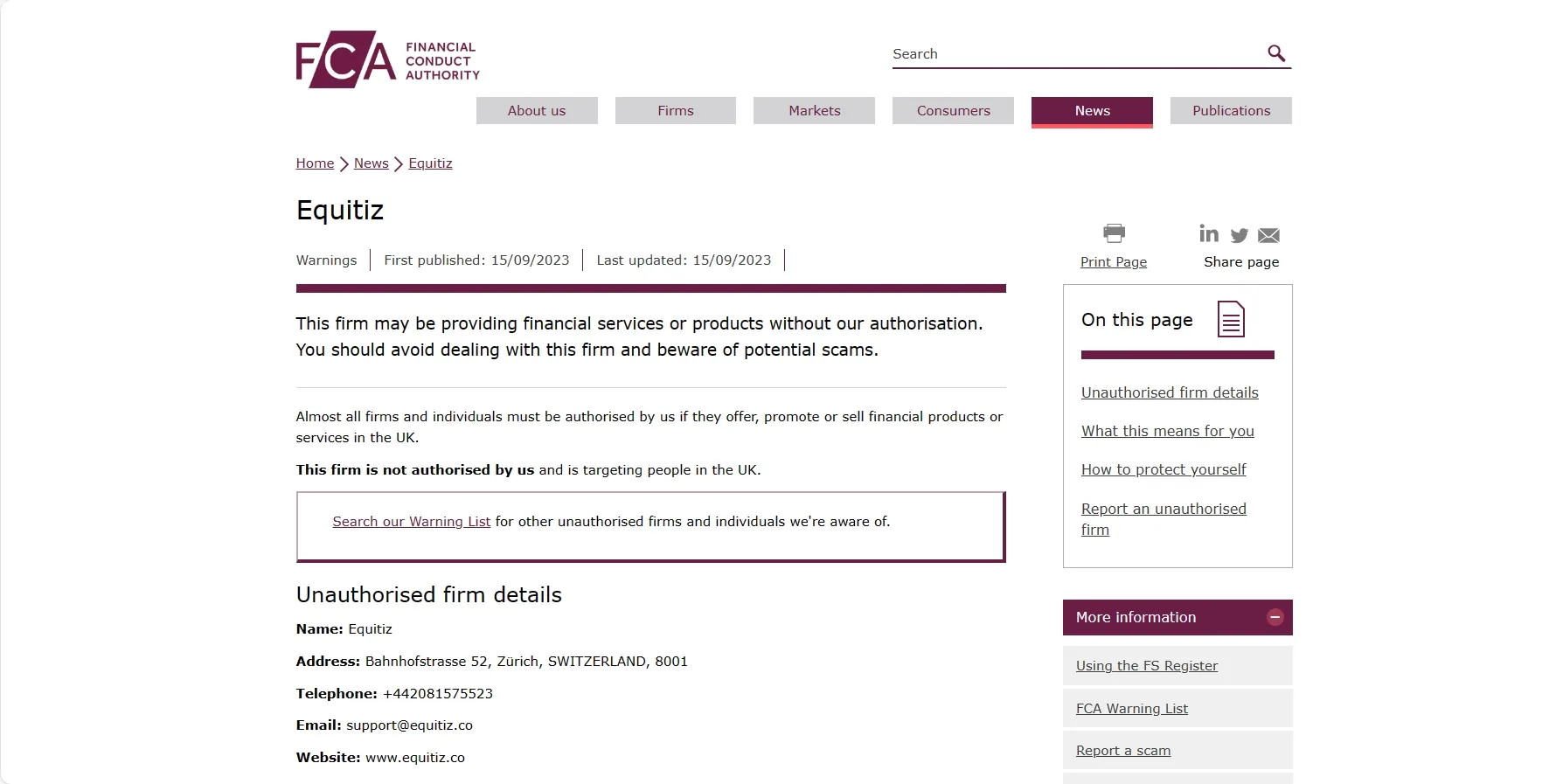Click Home breadcrumb link
1556x784 pixels.
point(315,163)
